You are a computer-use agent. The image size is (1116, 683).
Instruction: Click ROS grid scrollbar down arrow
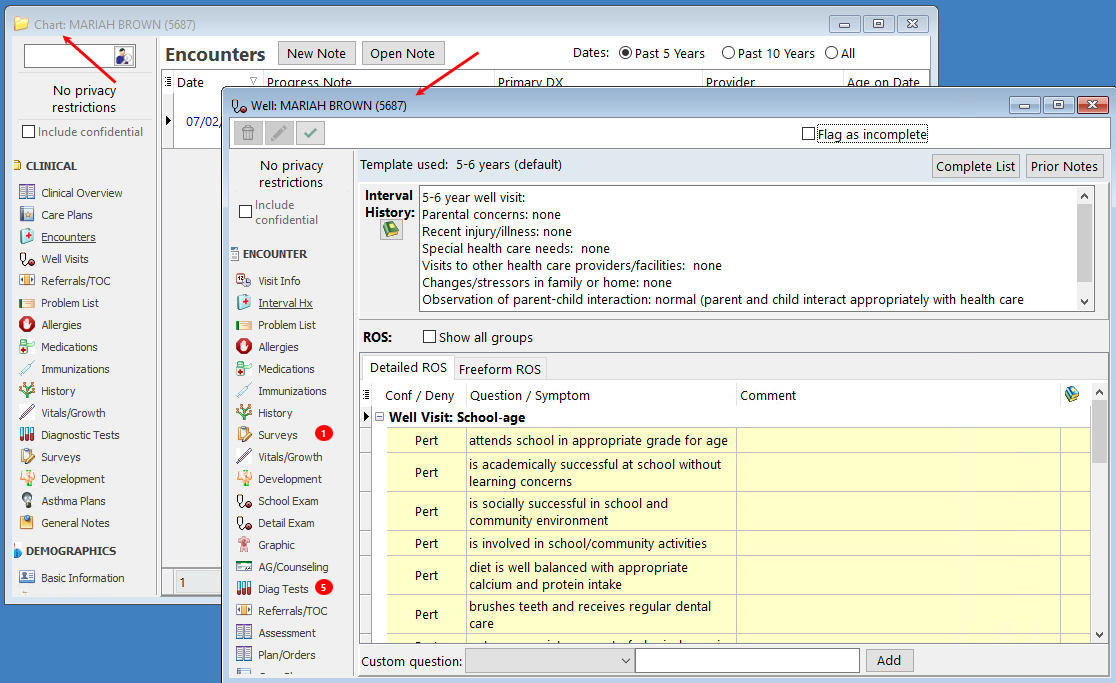(x=1099, y=635)
